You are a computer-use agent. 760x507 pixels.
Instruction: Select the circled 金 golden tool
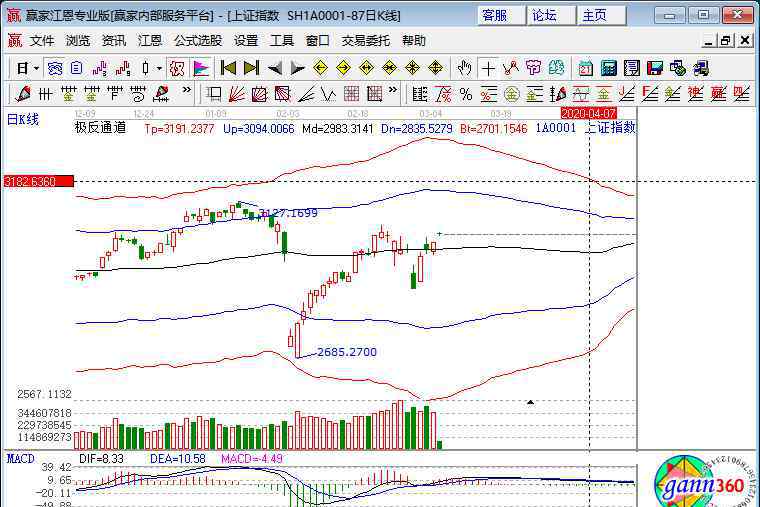(511, 94)
